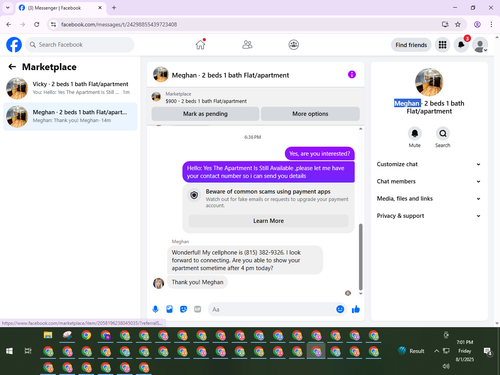Open the account profile avatar menu
Viewport: 500px width, 375px height.
point(480,45)
